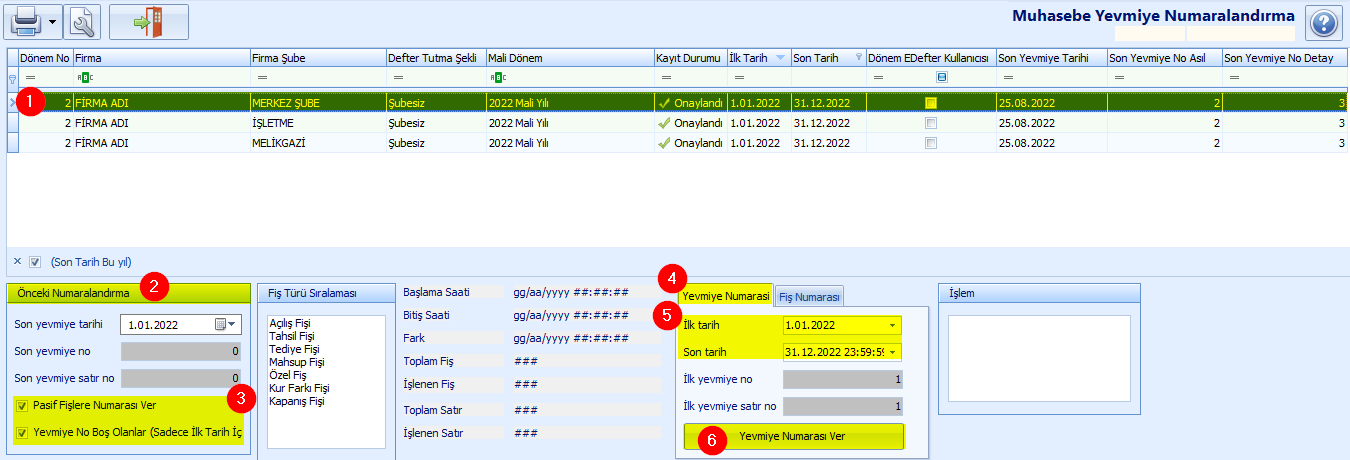Open the print preview settings wrench icon
Screen dimensions: 1350x460
click(84, 21)
